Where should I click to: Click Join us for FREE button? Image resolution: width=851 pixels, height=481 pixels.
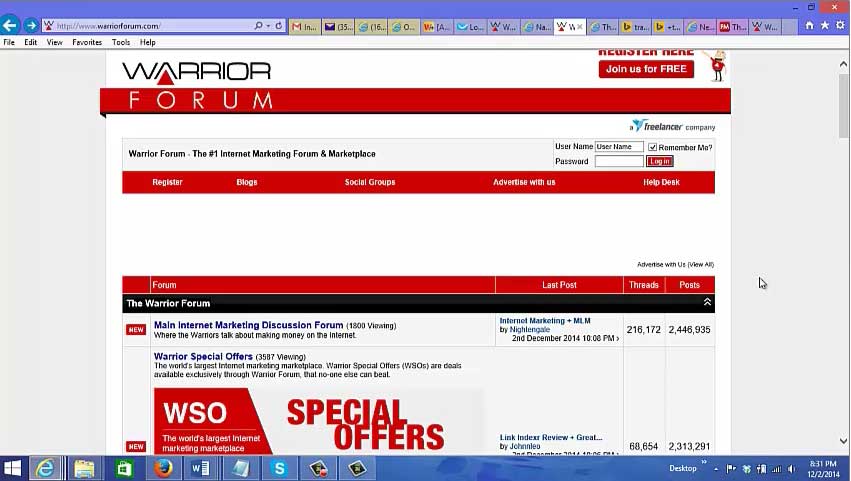click(x=646, y=69)
